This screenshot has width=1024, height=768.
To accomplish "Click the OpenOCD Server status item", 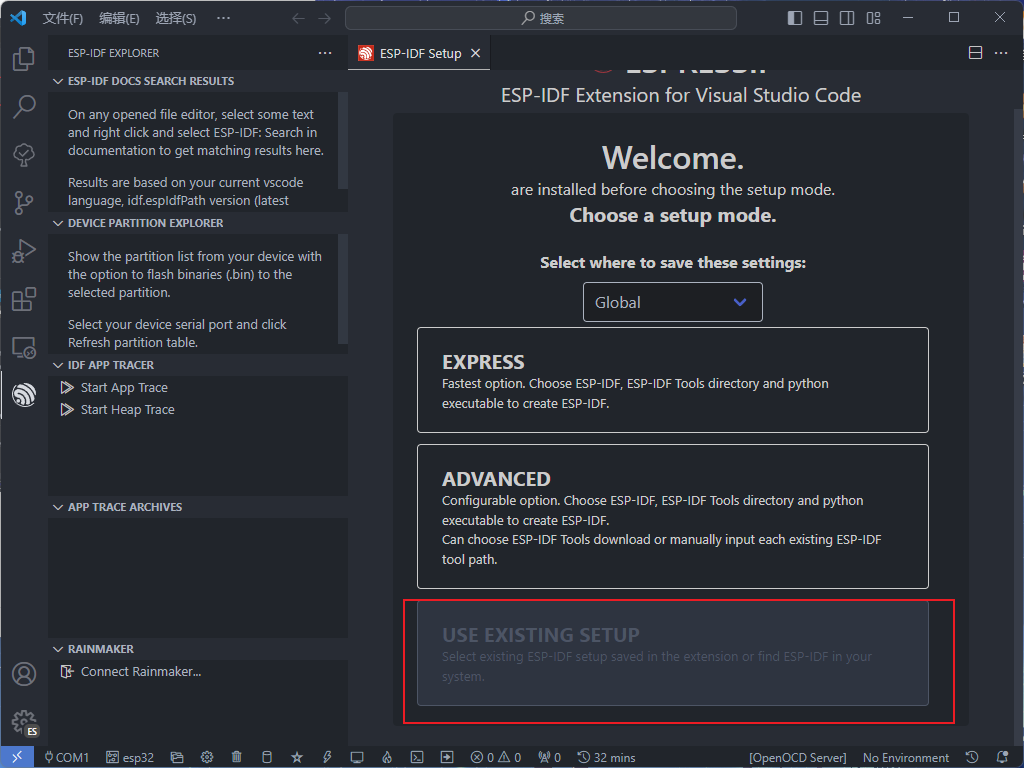I will (x=797, y=758).
